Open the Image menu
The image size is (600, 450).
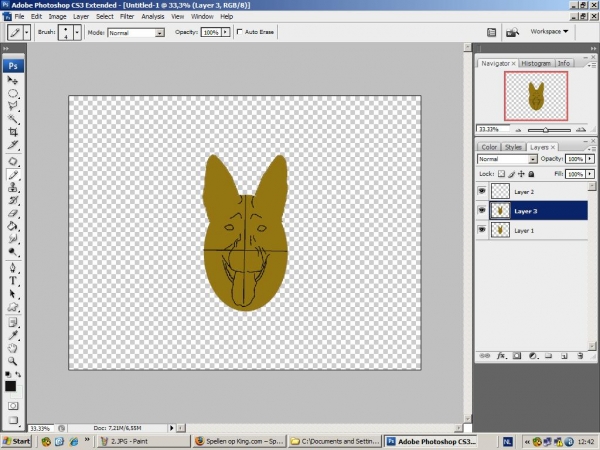pos(57,16)
